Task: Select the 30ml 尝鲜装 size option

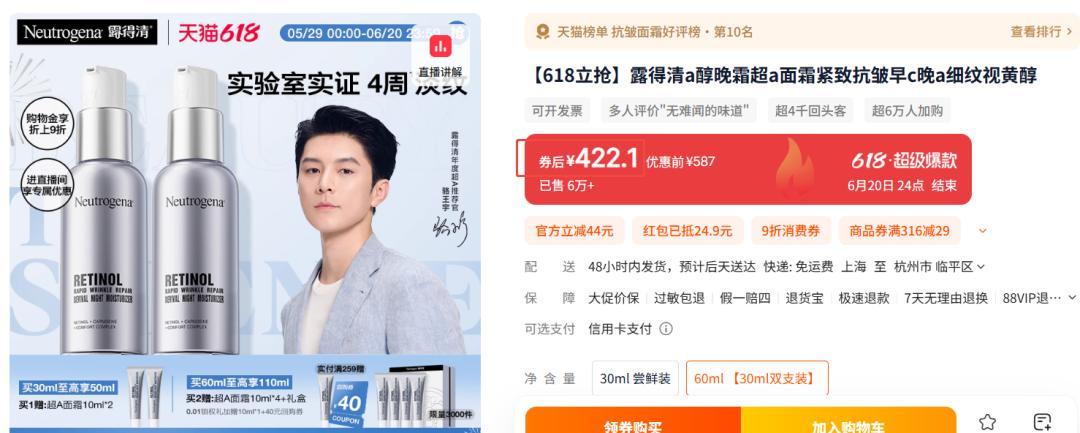Action: coord(635,379)
